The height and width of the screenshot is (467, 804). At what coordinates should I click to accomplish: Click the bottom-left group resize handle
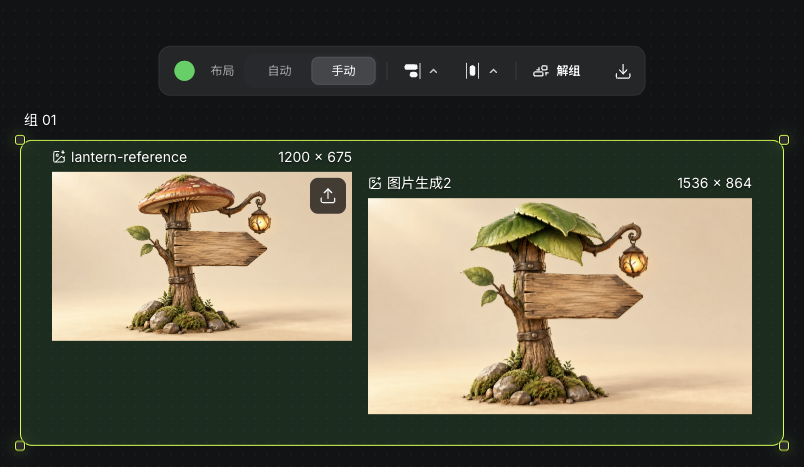[20, 445]
